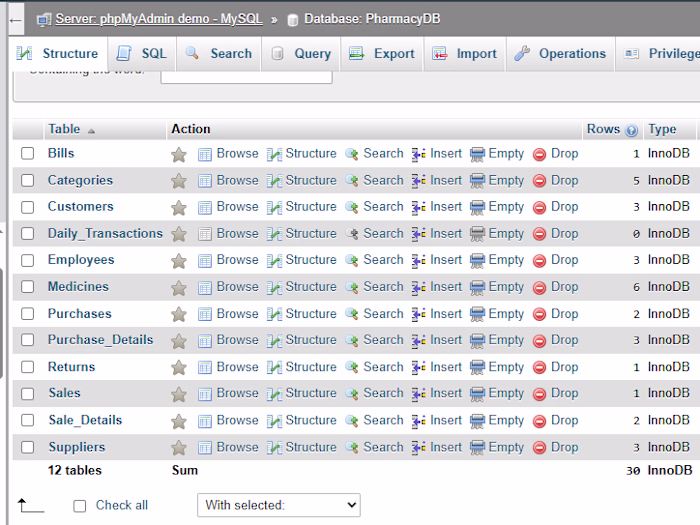Open the Purchase_Details table link
Viewport: 700px width, 525px height.
point(100,340)
